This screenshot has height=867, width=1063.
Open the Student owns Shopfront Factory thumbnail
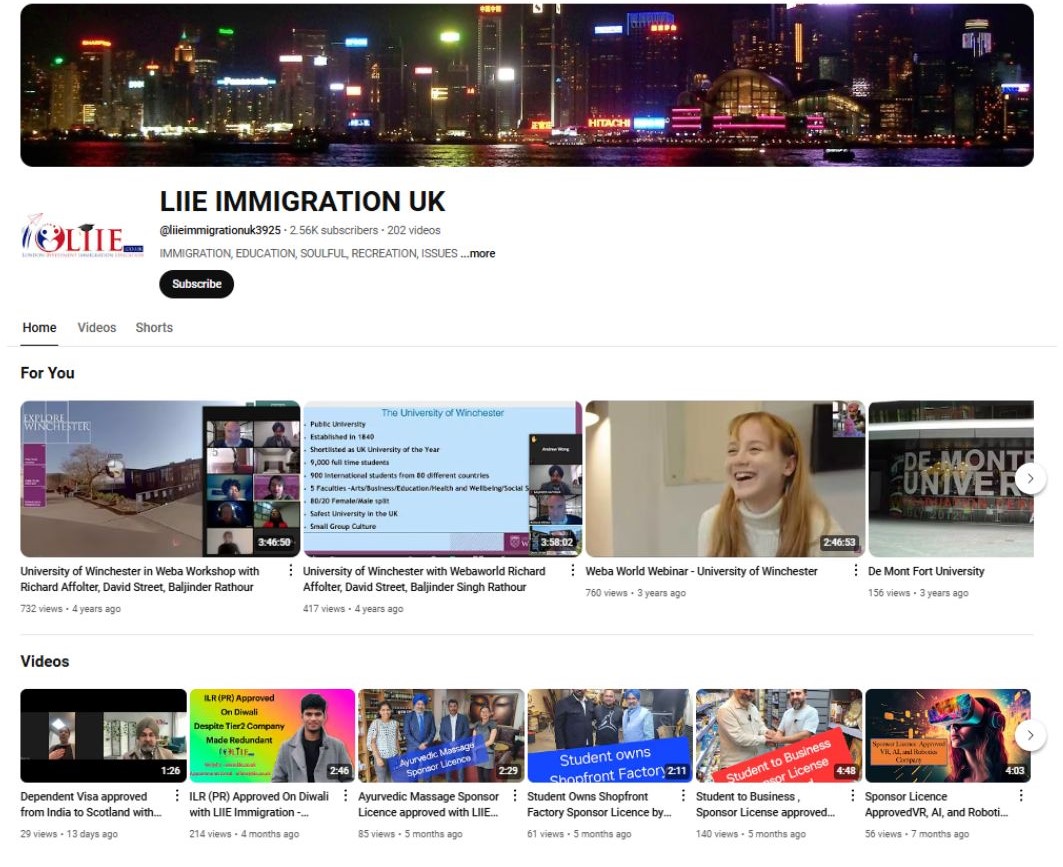[x=610, y=735]
